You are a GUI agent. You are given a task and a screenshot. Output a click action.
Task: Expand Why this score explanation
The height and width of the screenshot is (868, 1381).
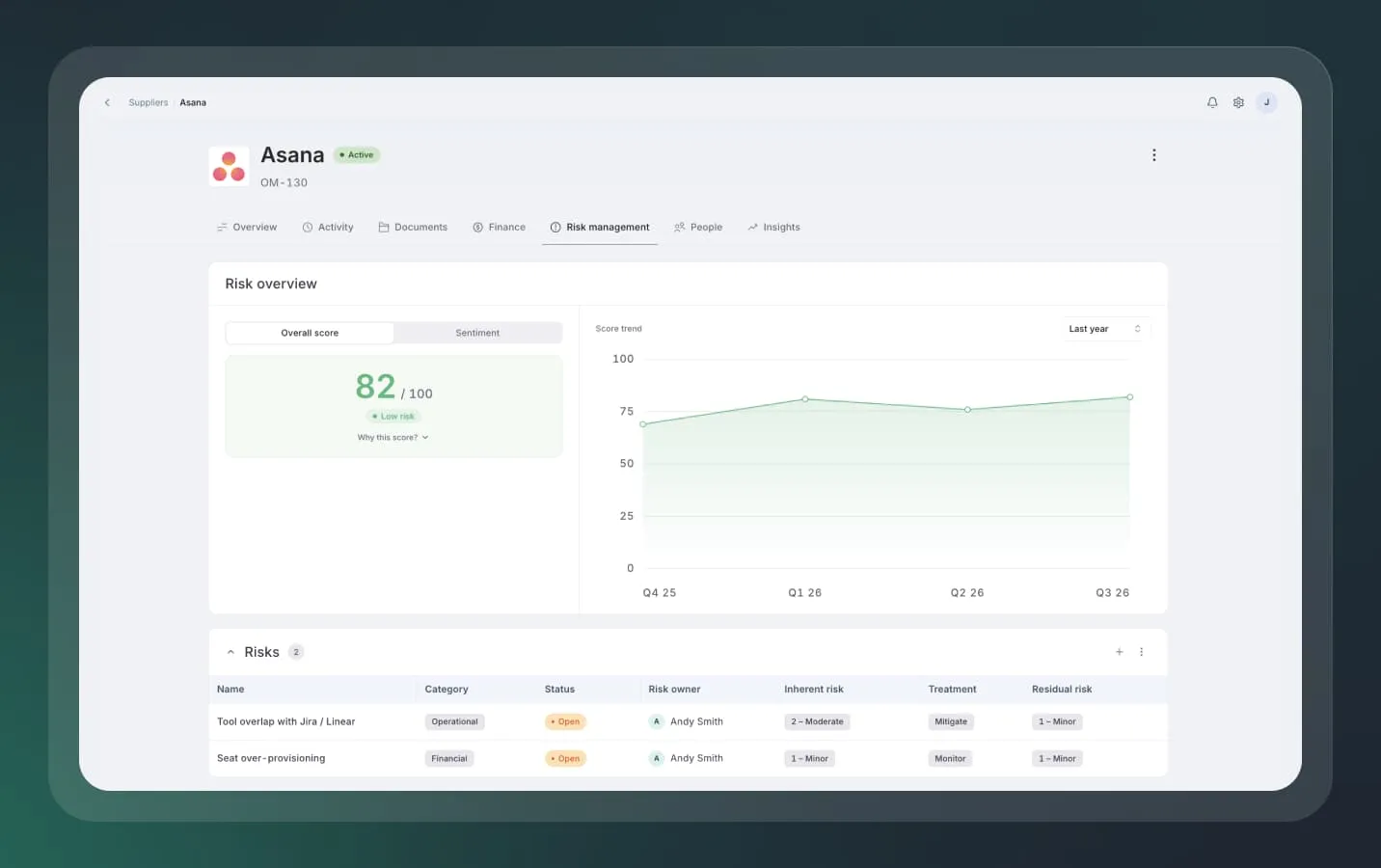point(393,438)
